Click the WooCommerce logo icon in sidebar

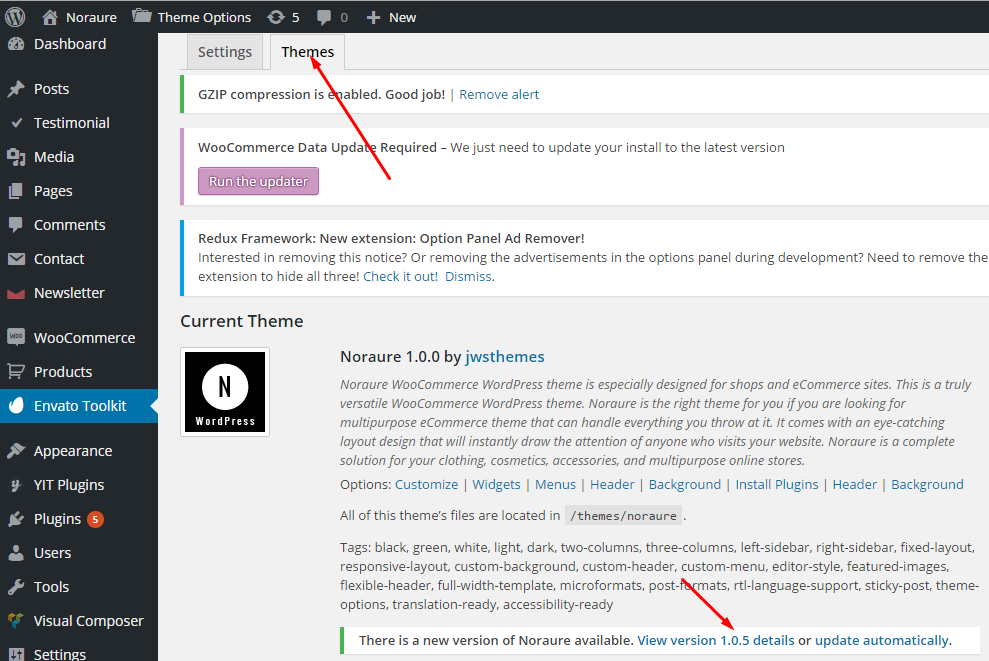coord(16,337)
